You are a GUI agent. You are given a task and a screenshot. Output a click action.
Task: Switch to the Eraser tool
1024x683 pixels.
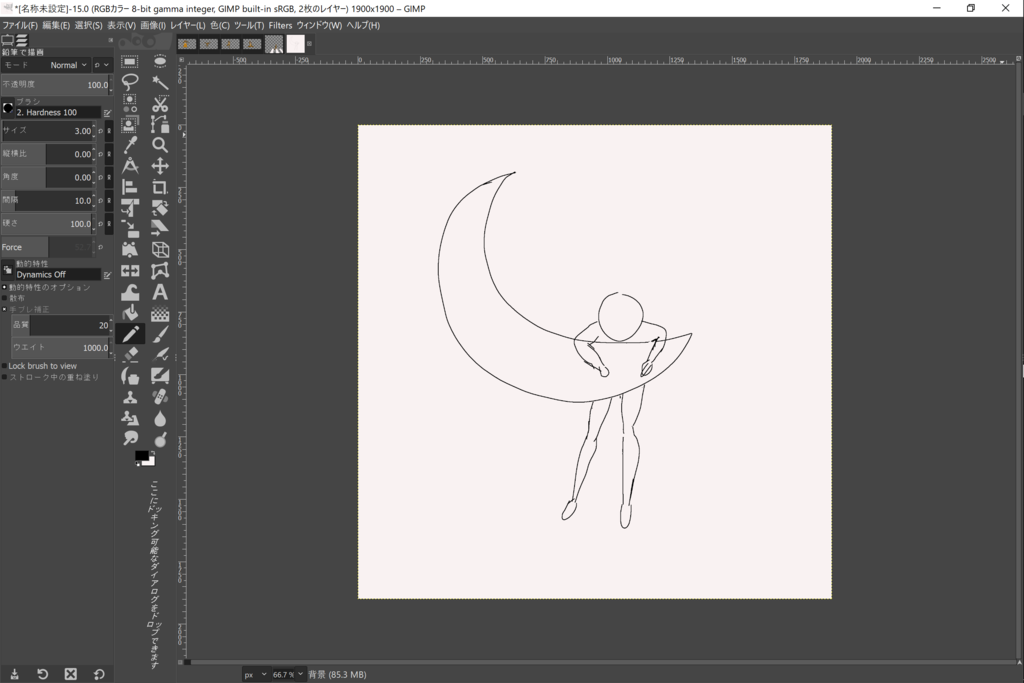click(130, 355)
